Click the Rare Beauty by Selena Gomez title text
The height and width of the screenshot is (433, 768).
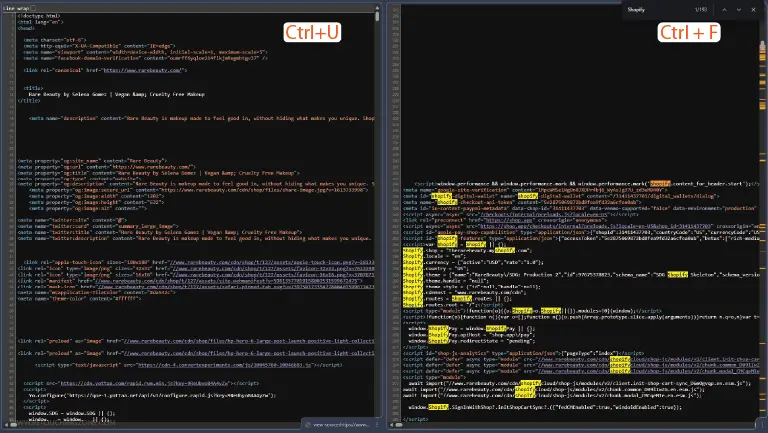pyautogui.click(x=117, y=94)
